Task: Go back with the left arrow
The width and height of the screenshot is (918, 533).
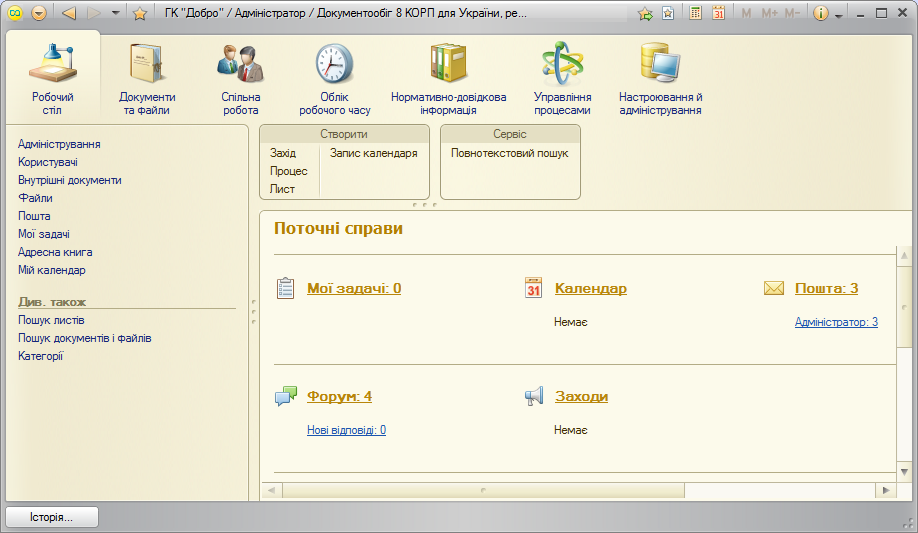Action: (69, 13)
